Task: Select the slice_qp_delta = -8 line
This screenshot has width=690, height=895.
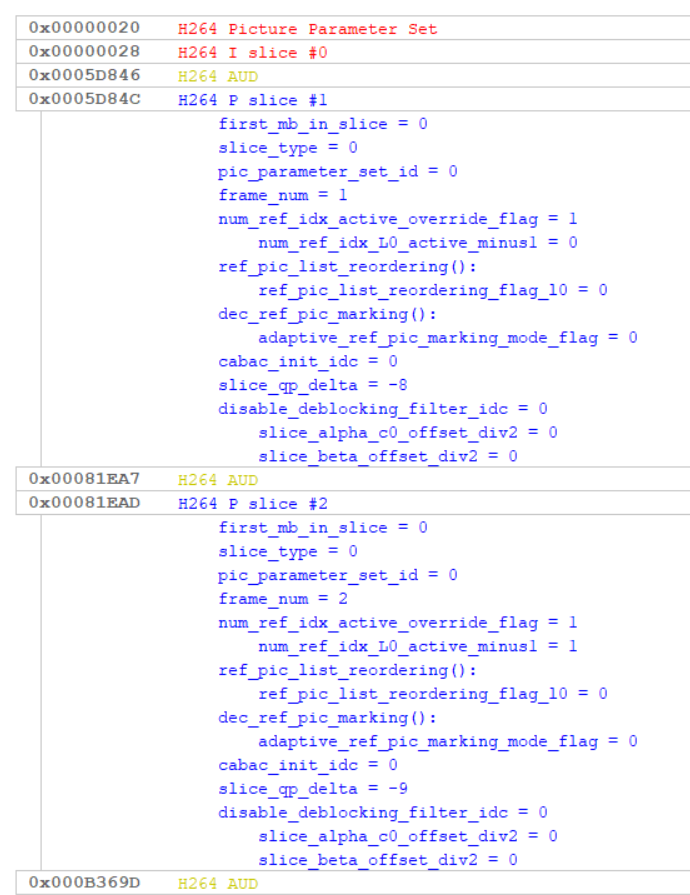Action: [313, 385]
